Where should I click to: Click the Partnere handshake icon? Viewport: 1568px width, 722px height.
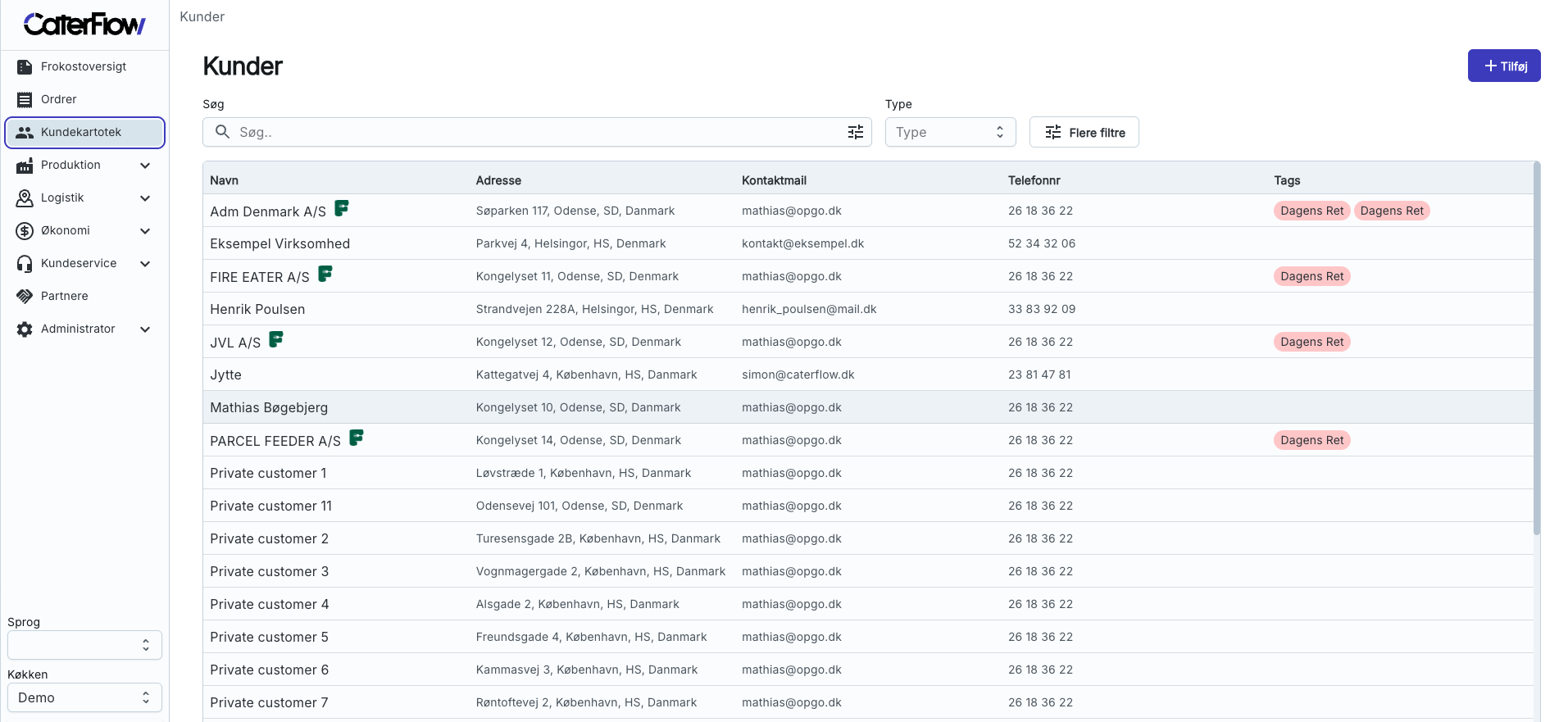[x=25, y=296]
